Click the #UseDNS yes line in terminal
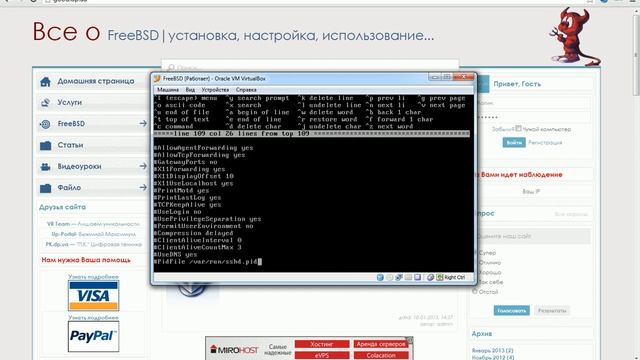Image resolution: width=640 pixels, height=360 pixels. point(176,254)
